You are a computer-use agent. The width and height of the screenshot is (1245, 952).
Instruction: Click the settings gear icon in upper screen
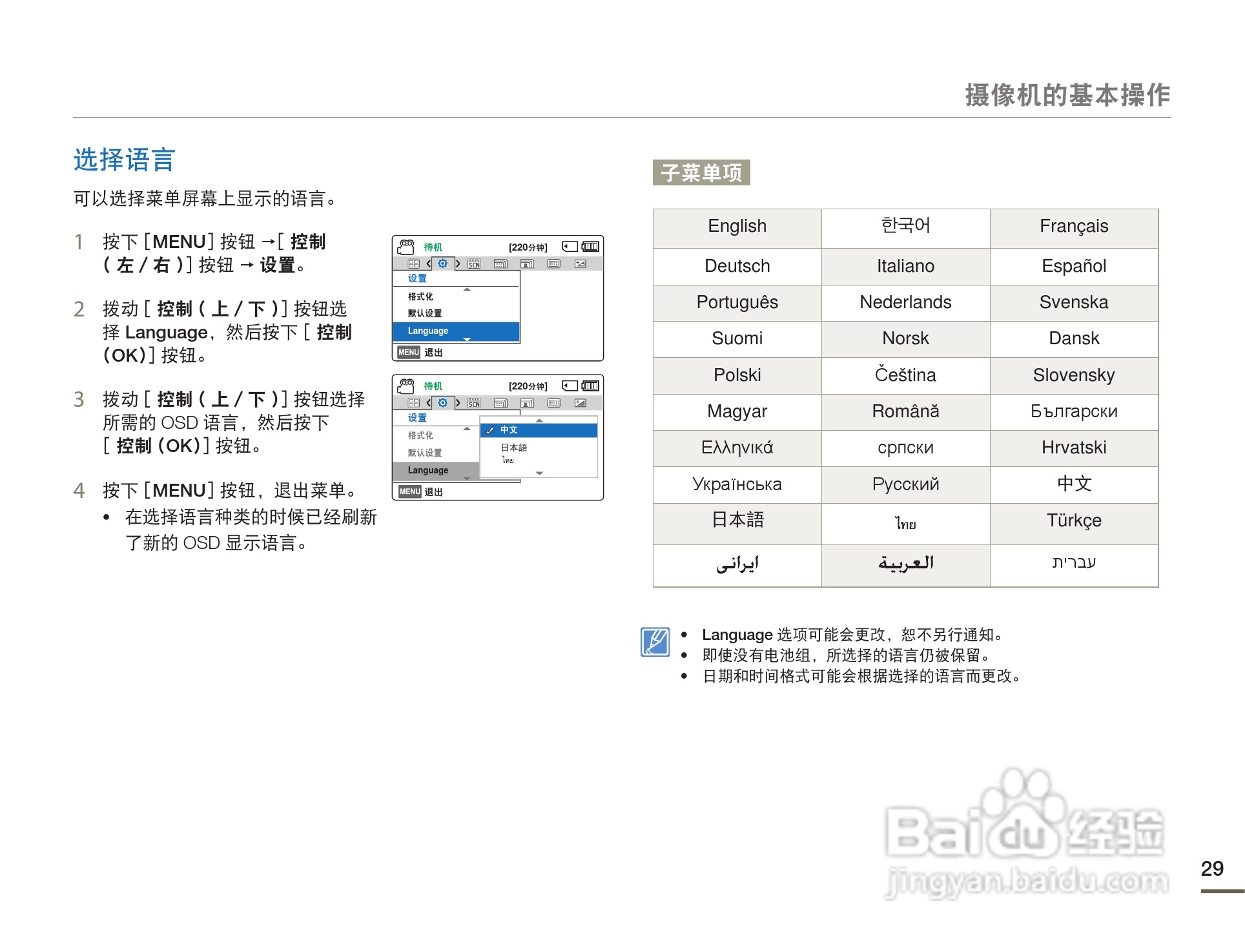click(442, 264)
